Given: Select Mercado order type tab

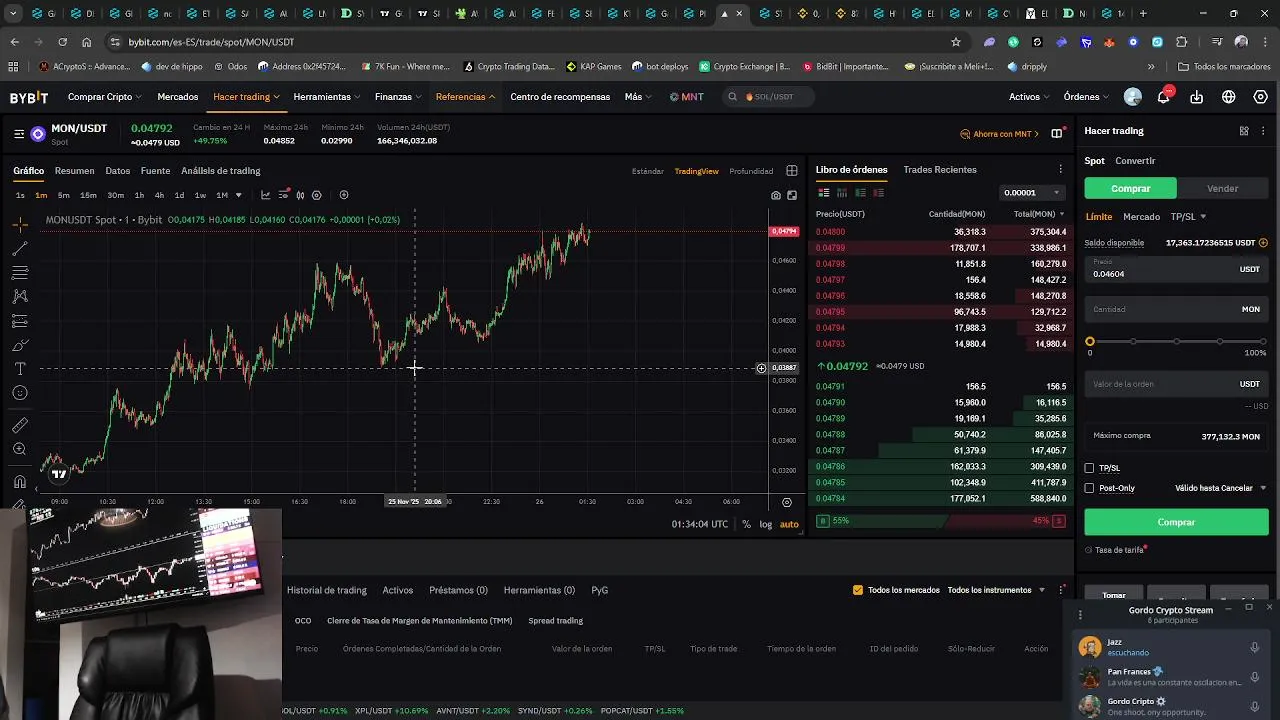Looking at the screenshot, I should tap(1141, 217).
